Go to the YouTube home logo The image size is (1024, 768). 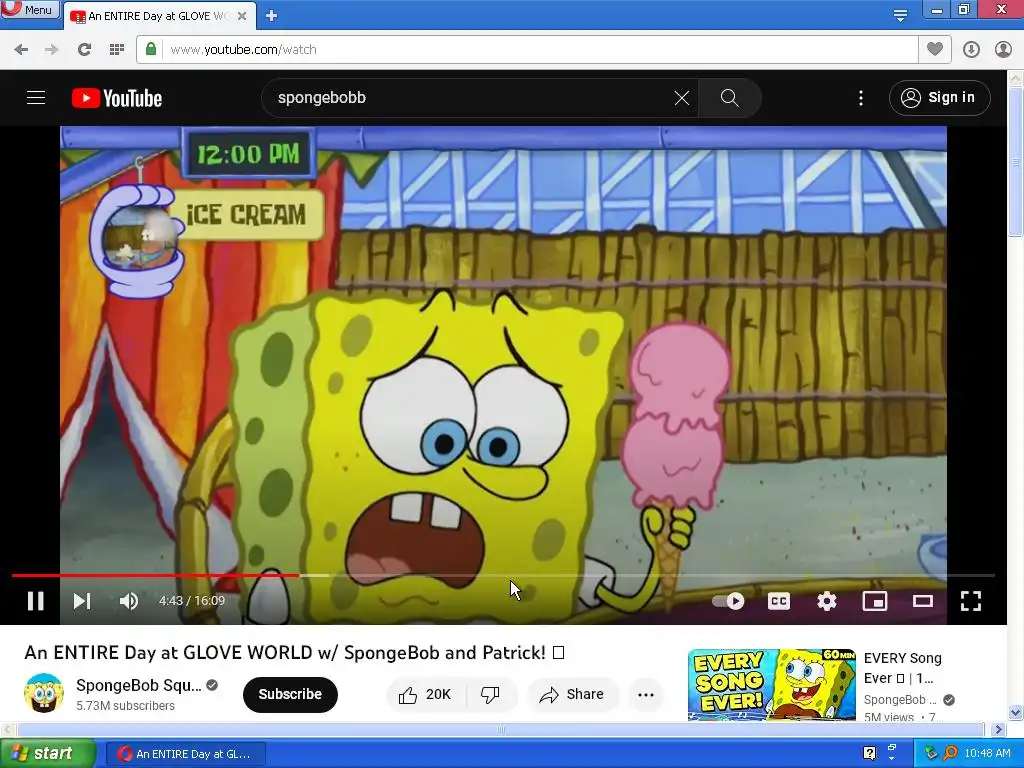pos(117,98)
